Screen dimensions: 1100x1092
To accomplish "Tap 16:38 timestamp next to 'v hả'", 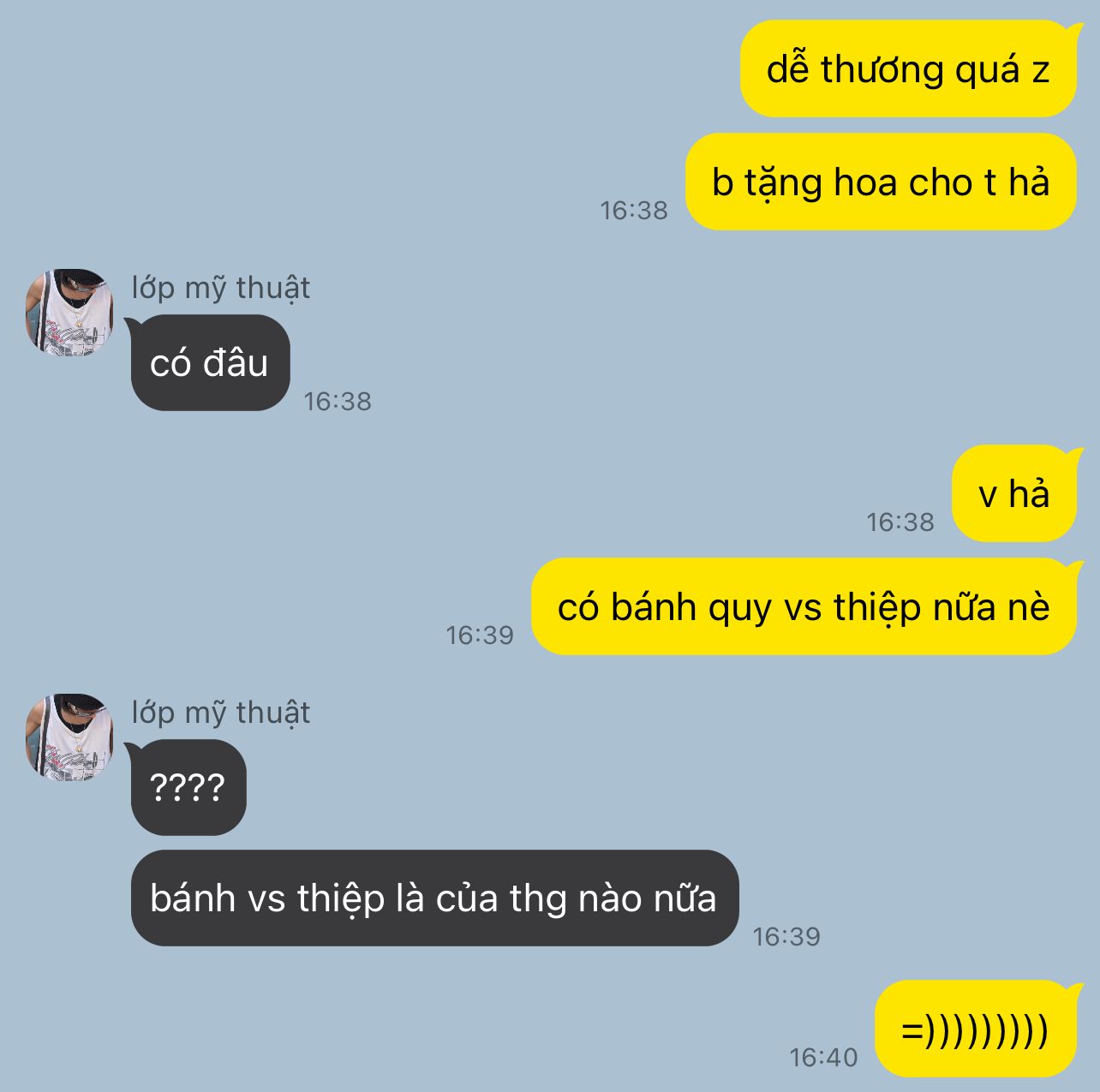I will 900,522.
